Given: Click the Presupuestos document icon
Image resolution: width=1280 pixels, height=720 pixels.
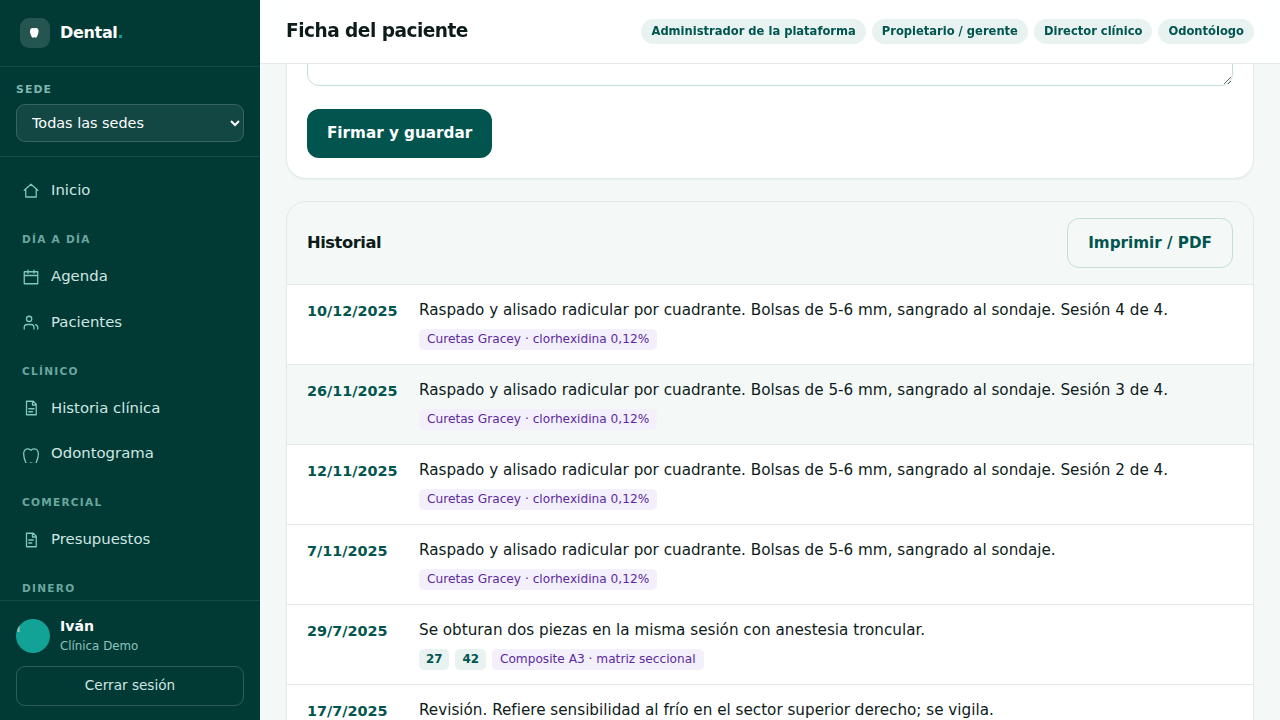Looking at the screenshot, I should point(31,540).
